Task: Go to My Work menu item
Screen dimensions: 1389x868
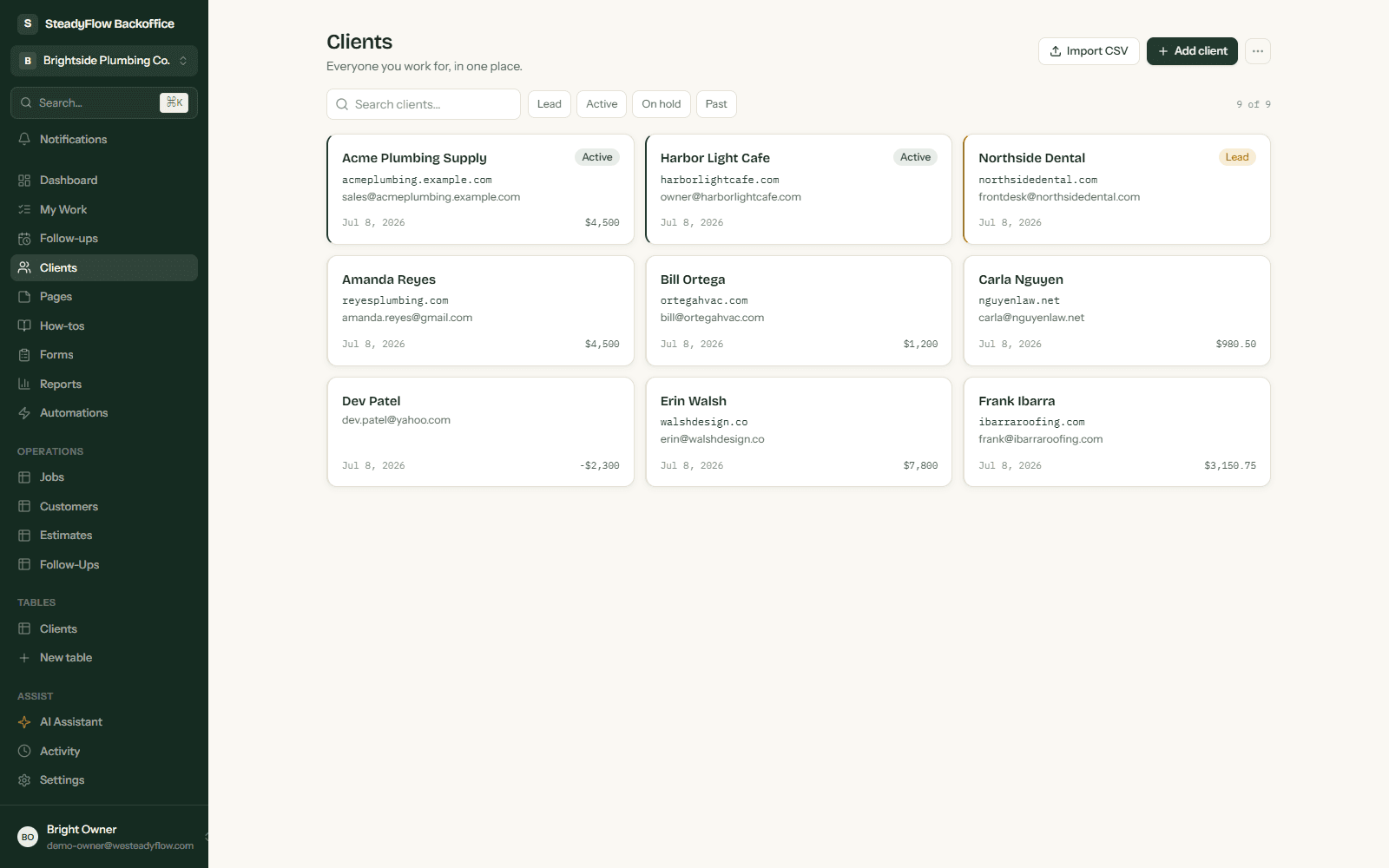Action: [104, 209]
